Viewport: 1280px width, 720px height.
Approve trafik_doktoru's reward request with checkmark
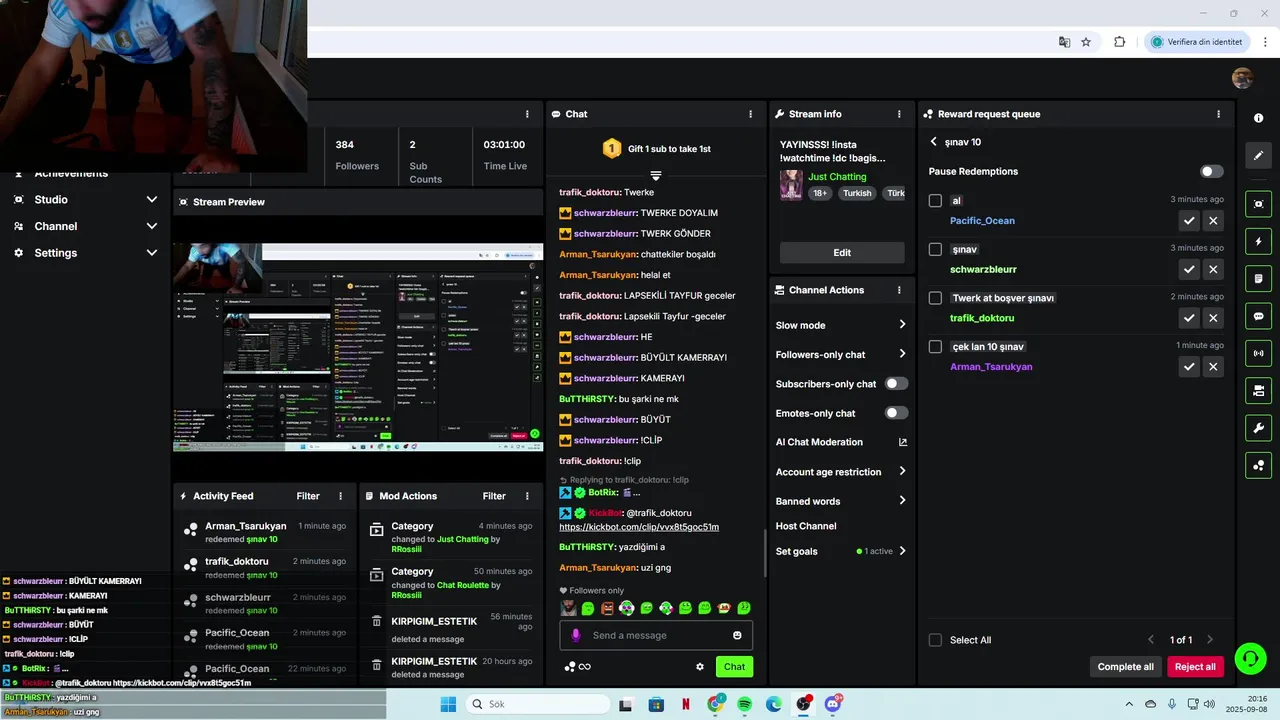[1189, 318]
